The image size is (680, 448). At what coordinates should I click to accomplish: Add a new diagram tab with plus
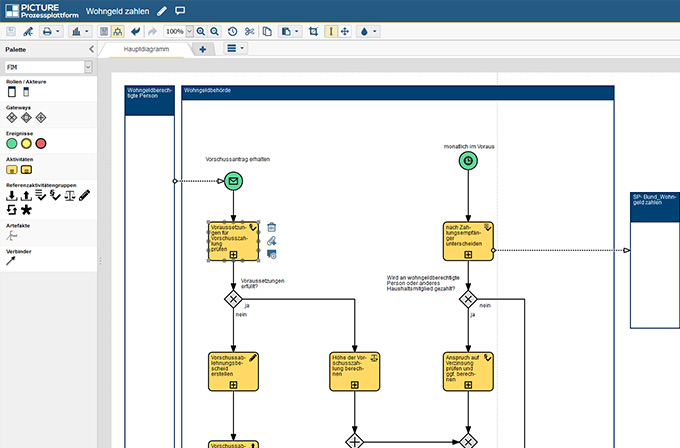point(203,49)
